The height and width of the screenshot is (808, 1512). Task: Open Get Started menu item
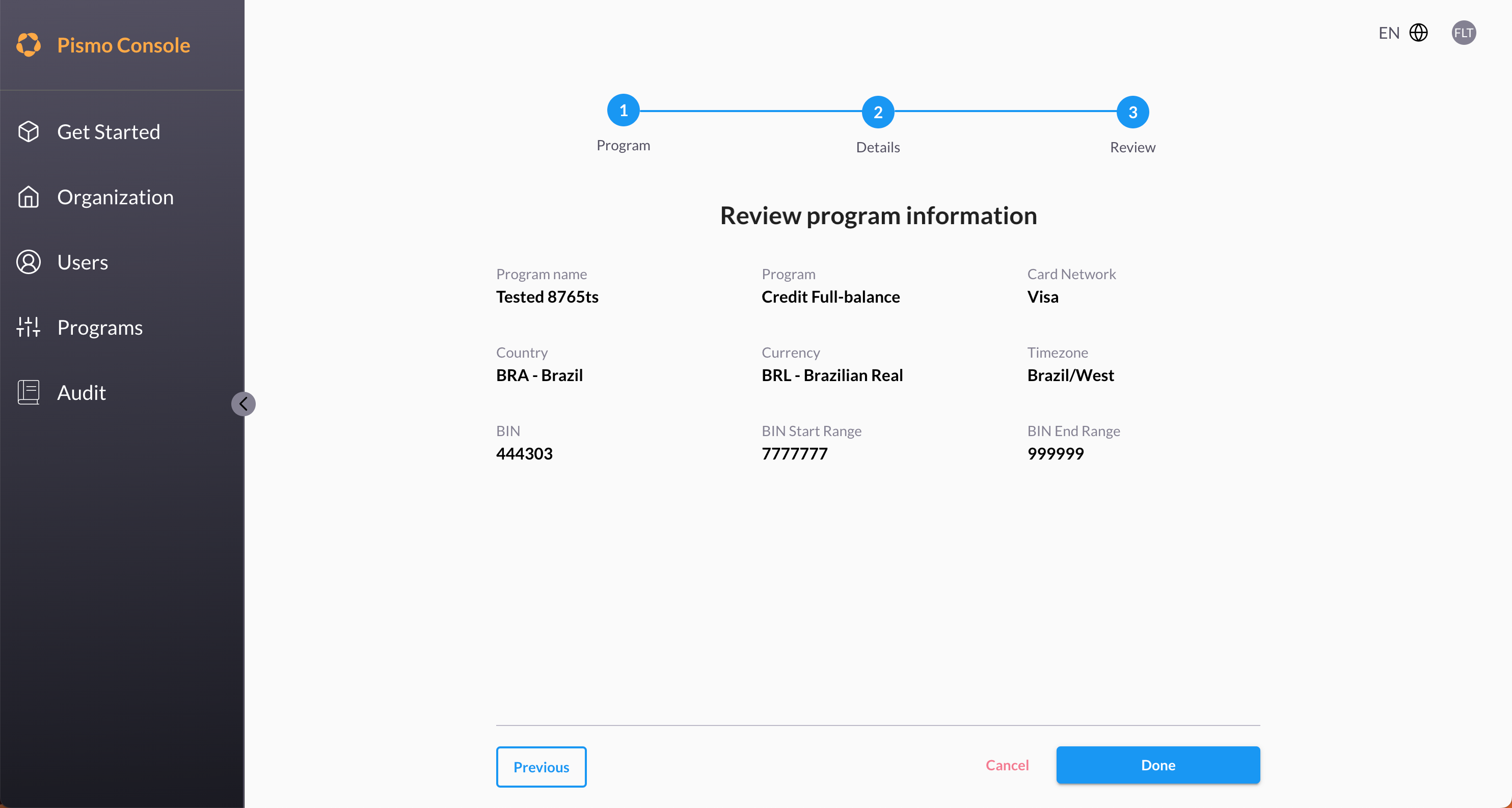(x=109, y=131)
